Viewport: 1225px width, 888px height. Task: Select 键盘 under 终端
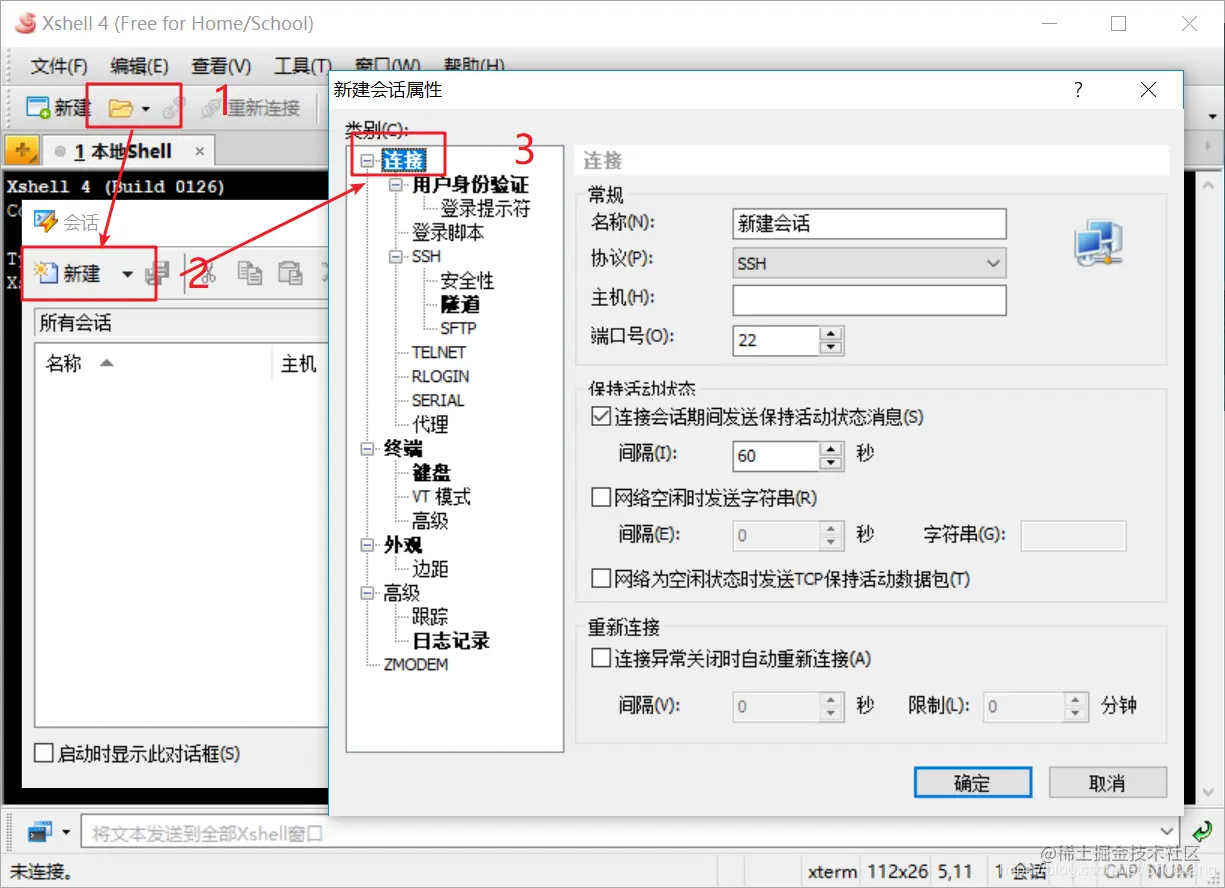coord(431,473)
